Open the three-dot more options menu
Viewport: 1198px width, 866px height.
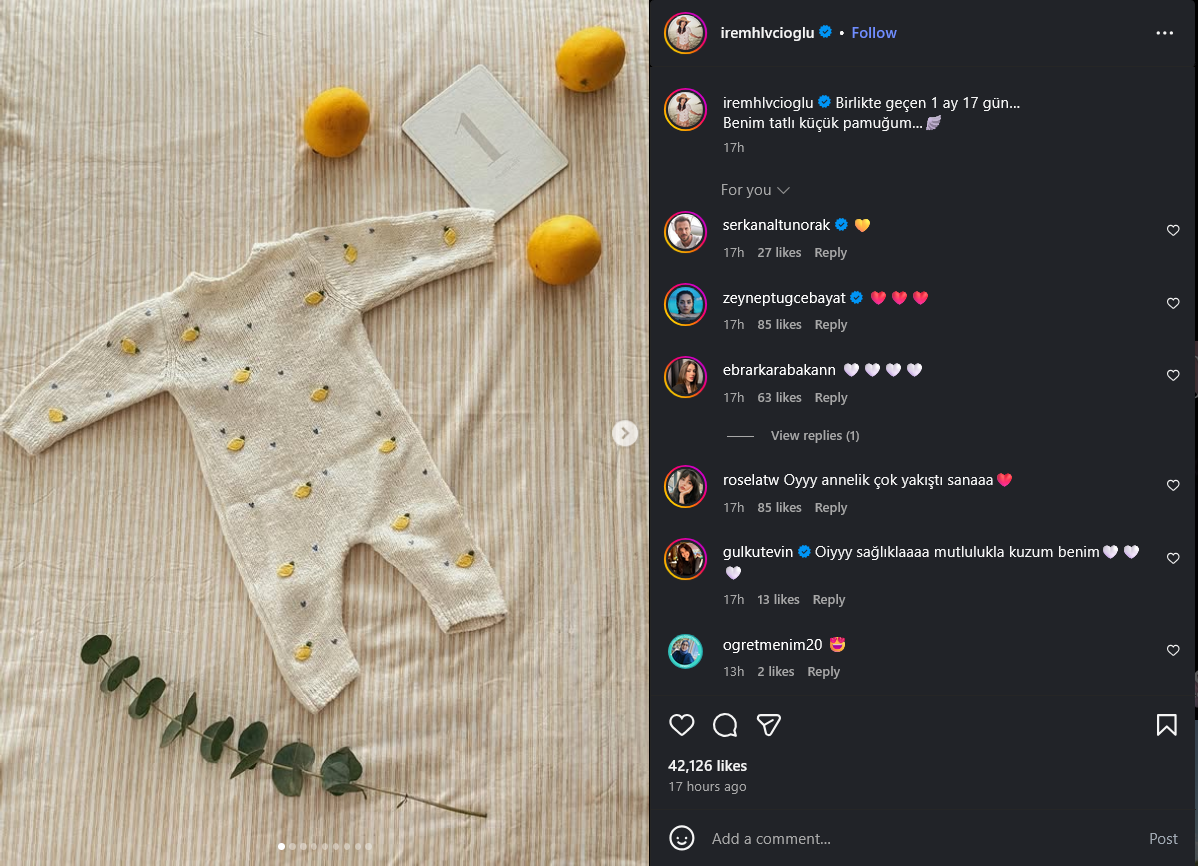(1164, 33)
